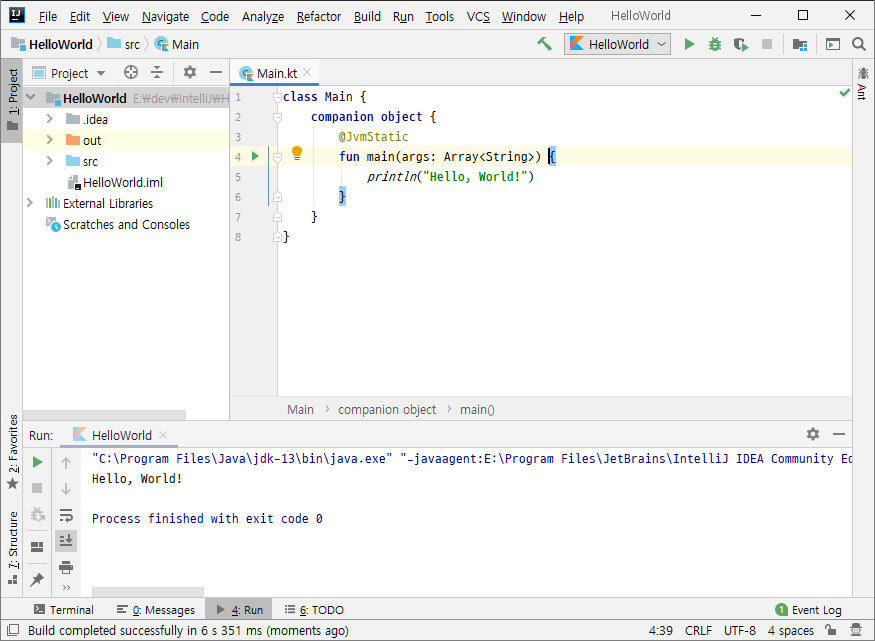Click Search Everywhere magnifier

859,44
